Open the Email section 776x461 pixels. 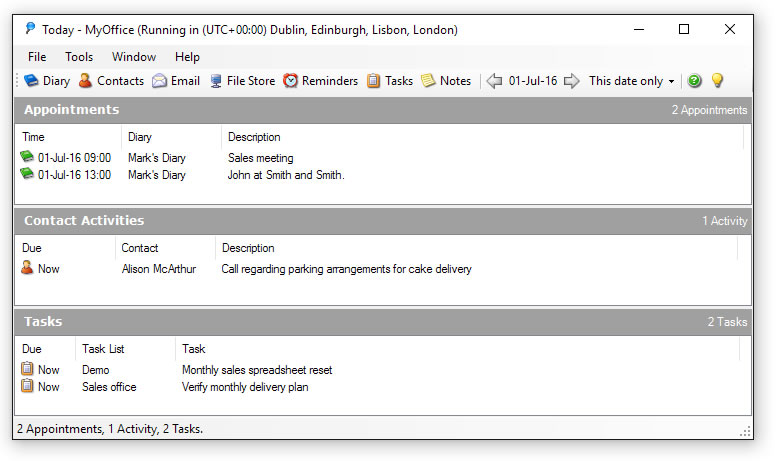tap(176, 81)
